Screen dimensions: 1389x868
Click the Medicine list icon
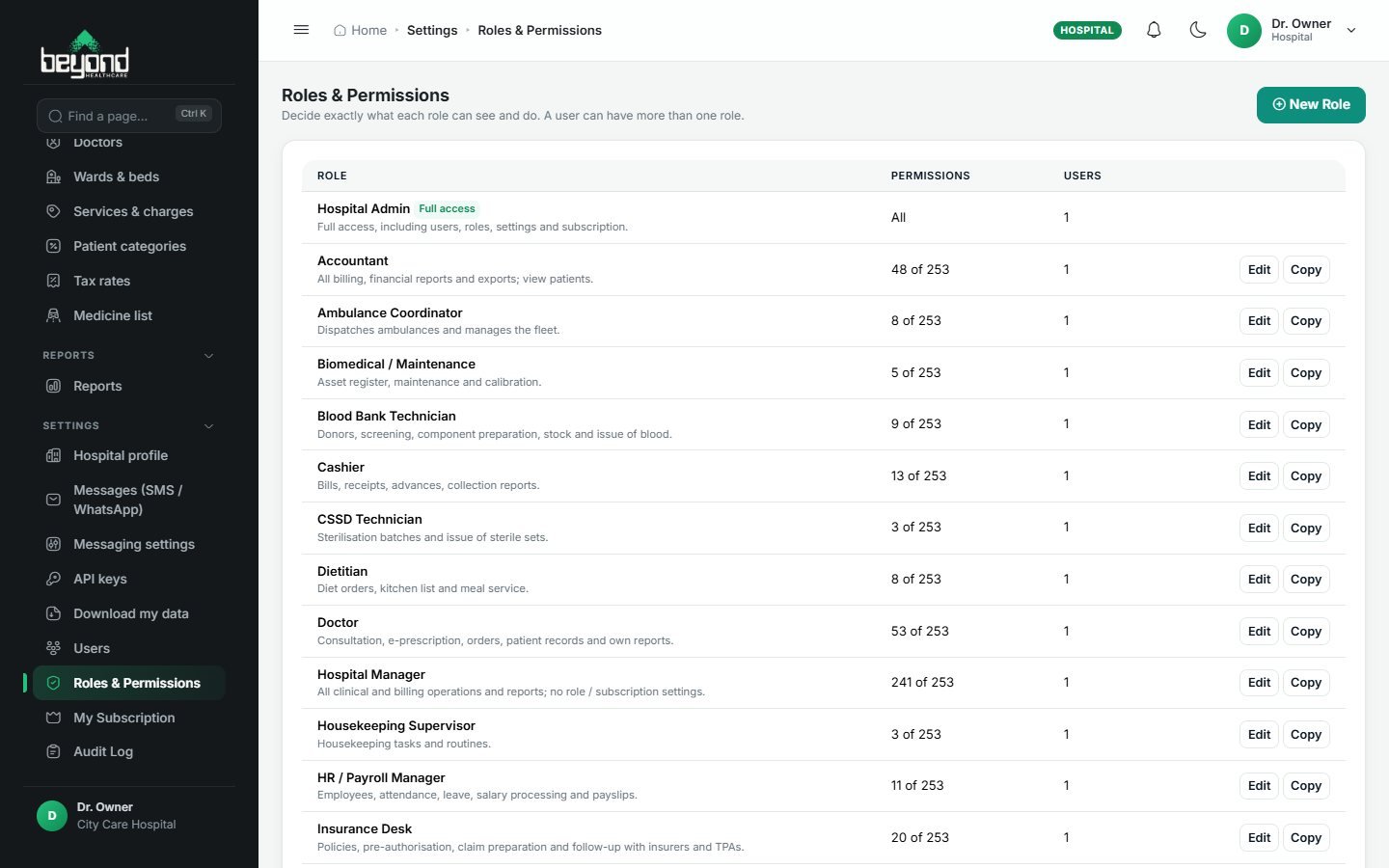pyautogui.click(x=54, y=315)
